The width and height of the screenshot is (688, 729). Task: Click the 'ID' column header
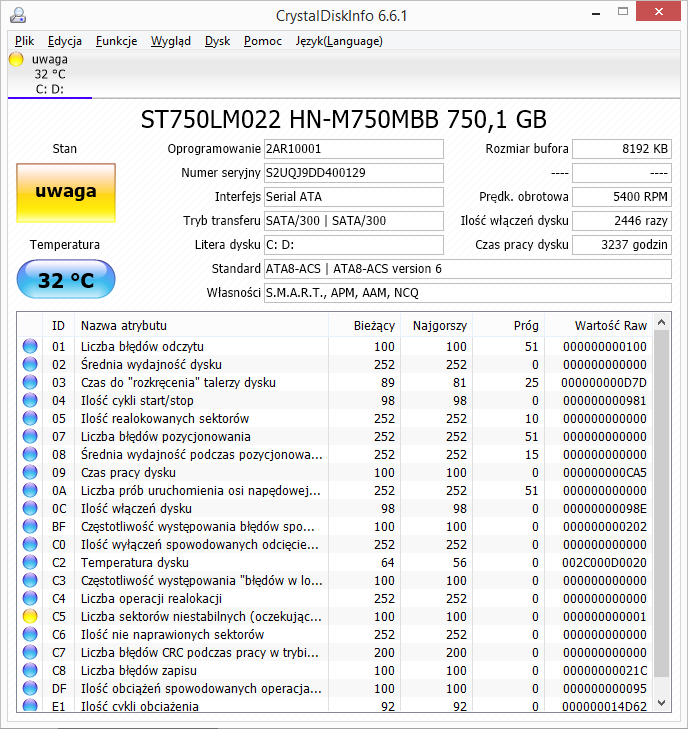tap(59, 325)
